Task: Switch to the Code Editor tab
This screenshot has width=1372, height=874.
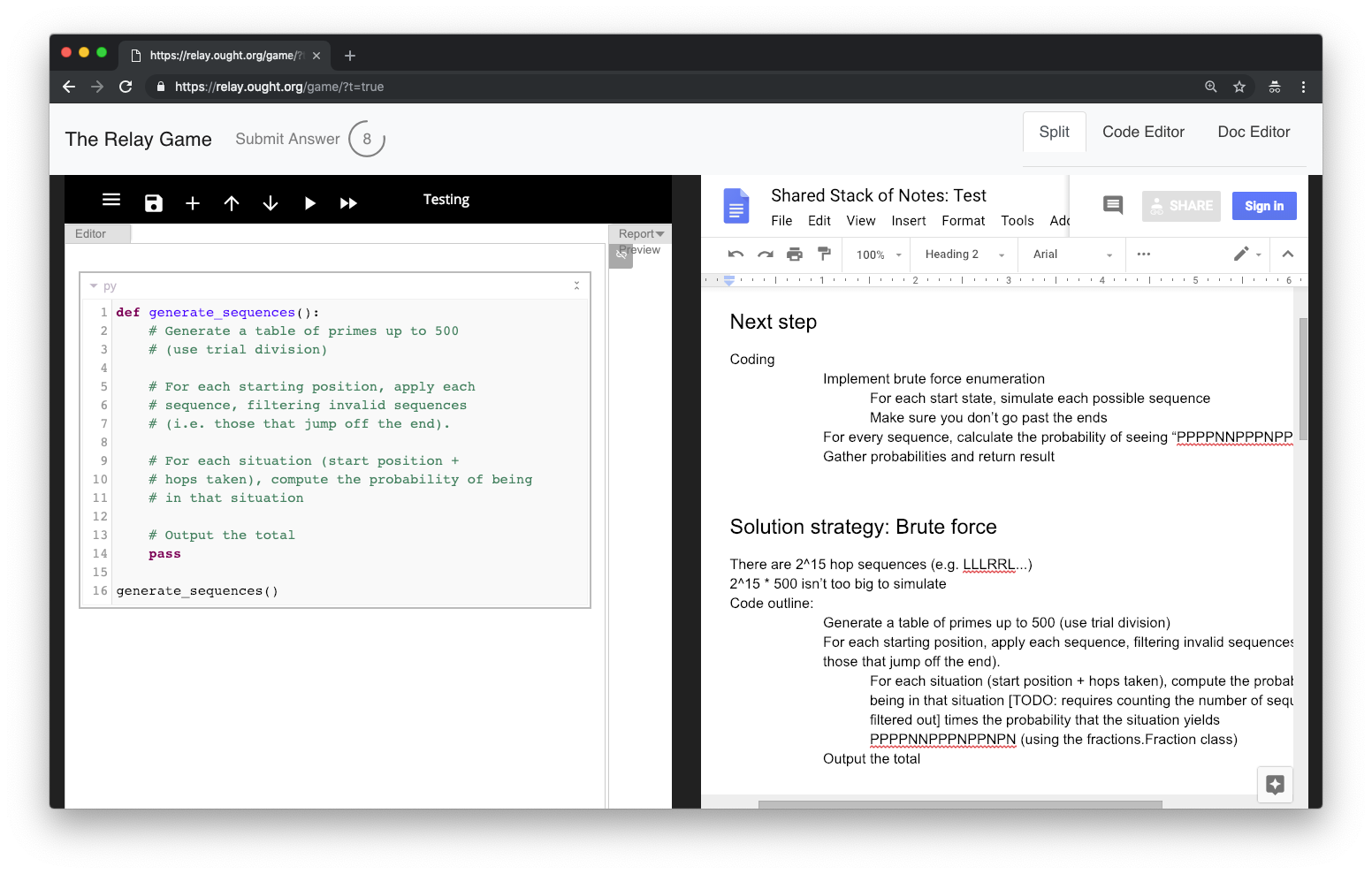Action: (x=1143, y=132)
